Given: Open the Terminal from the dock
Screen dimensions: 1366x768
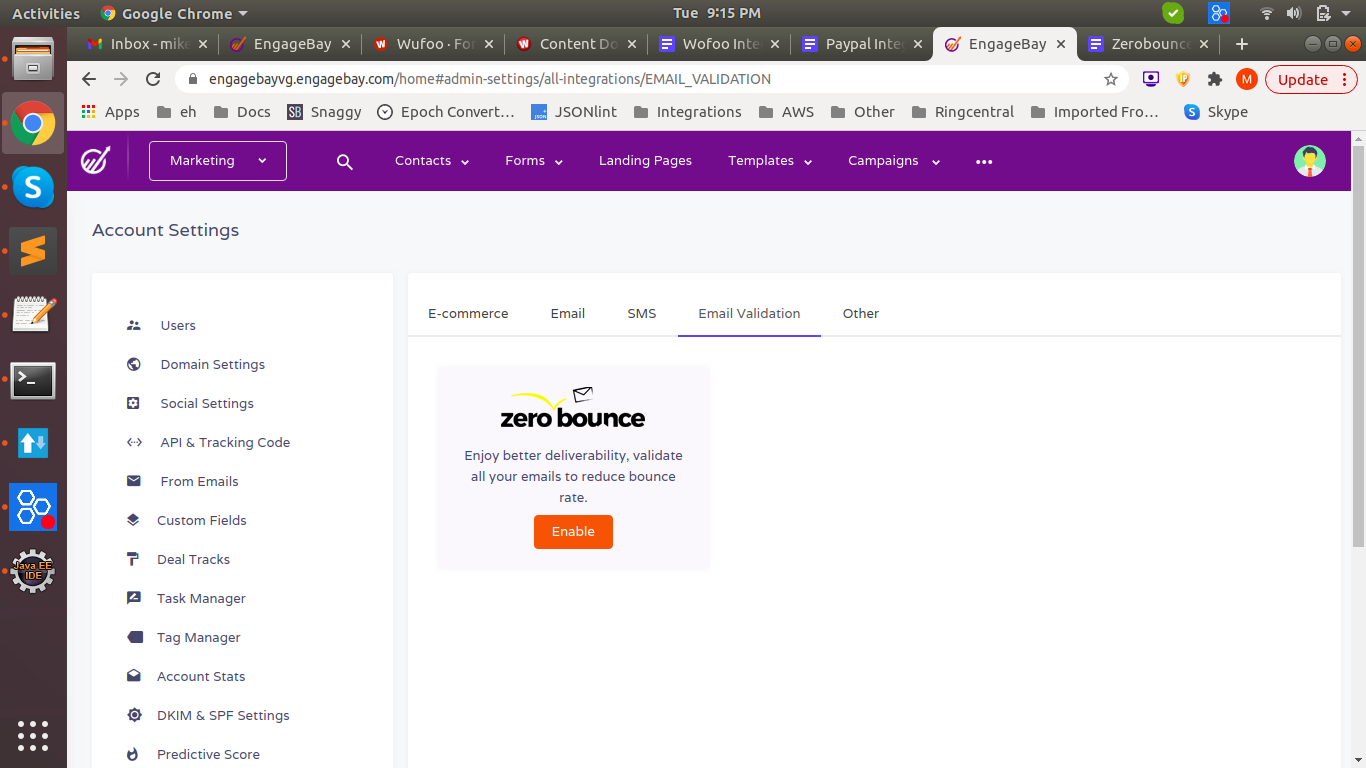Looking at the screenshot, I should pyautogui.click(x=33, y=380).
